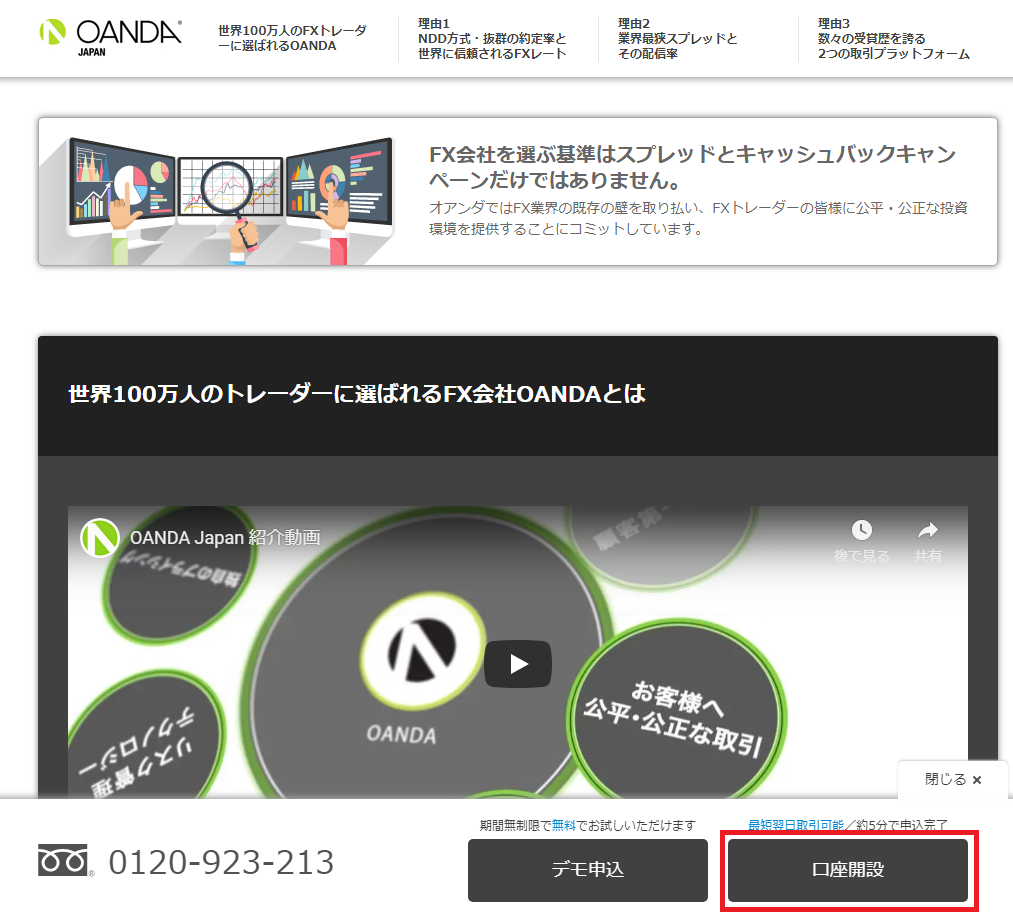Click banner text starting オアンダではFX業界の
Viewport: 1013px width, 918px height.
[698, 218]
